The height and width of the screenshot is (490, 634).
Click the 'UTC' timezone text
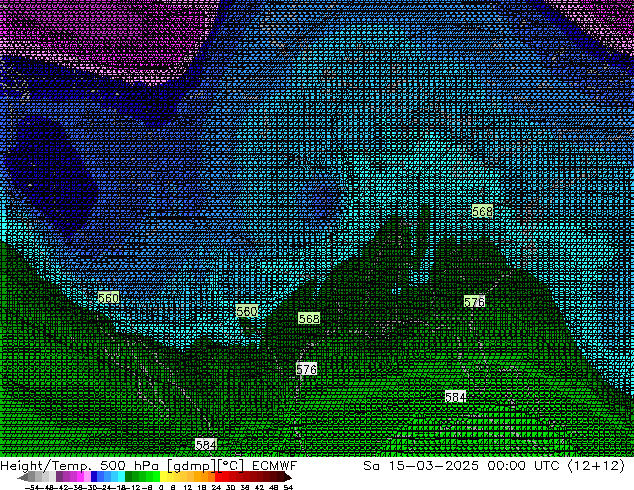click(547, 466)
